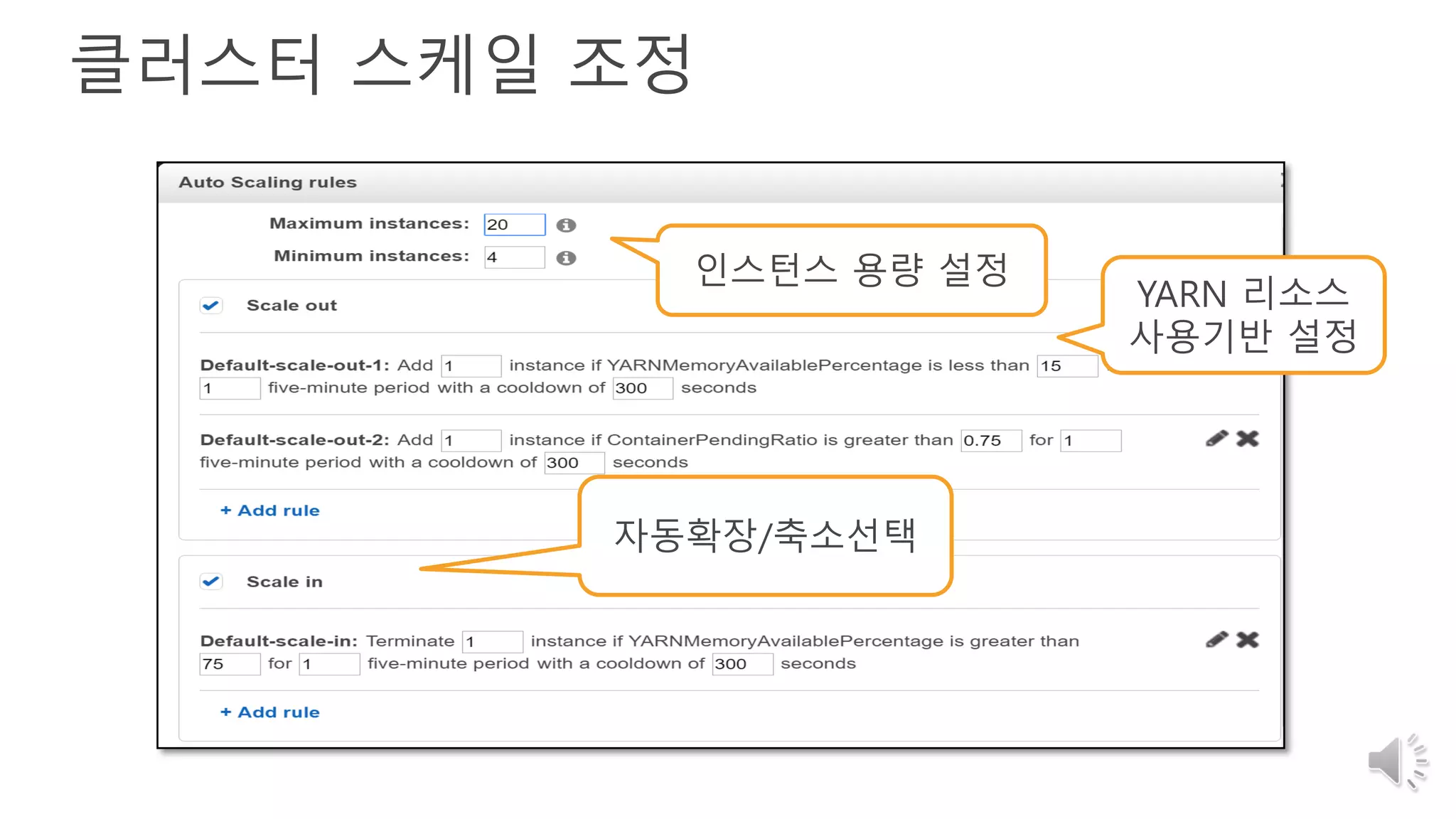The image size is (1456, 819).
Task: Edit the Default-scale-out-2 rule with the pencil icon
Action: pos(1217,439)
